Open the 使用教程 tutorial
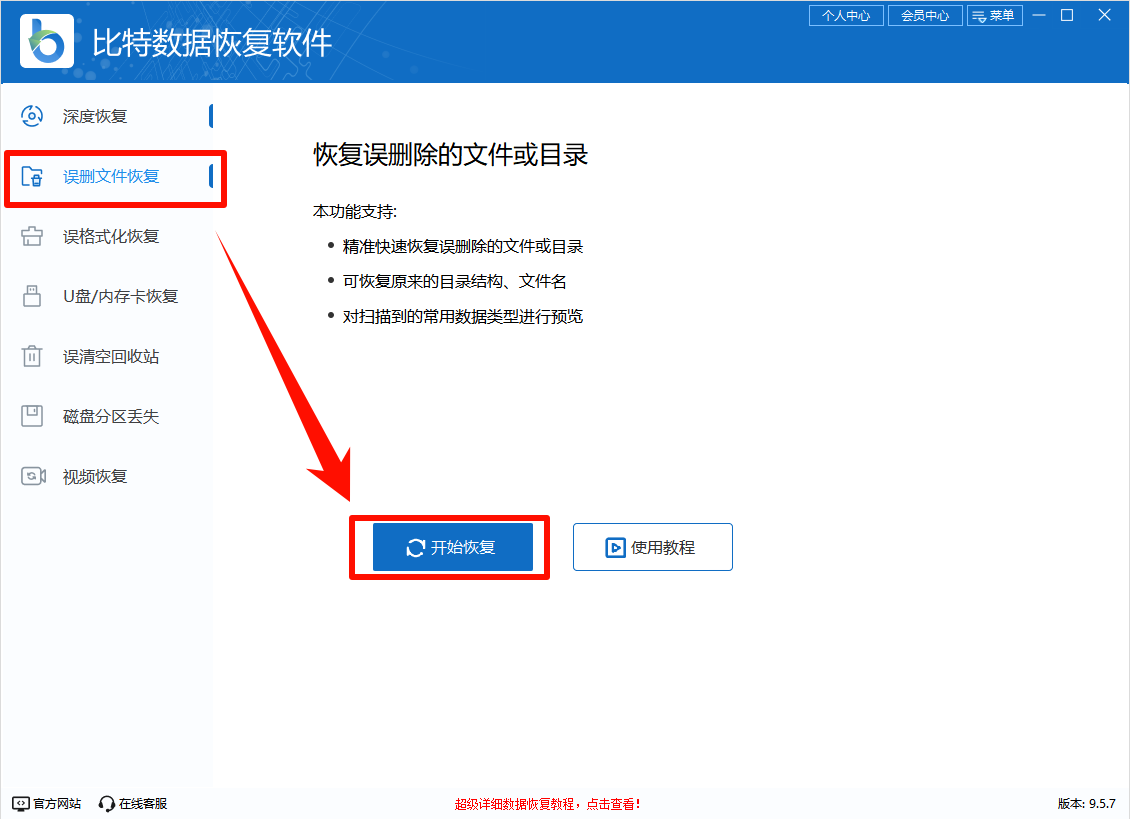 (652, 546)
